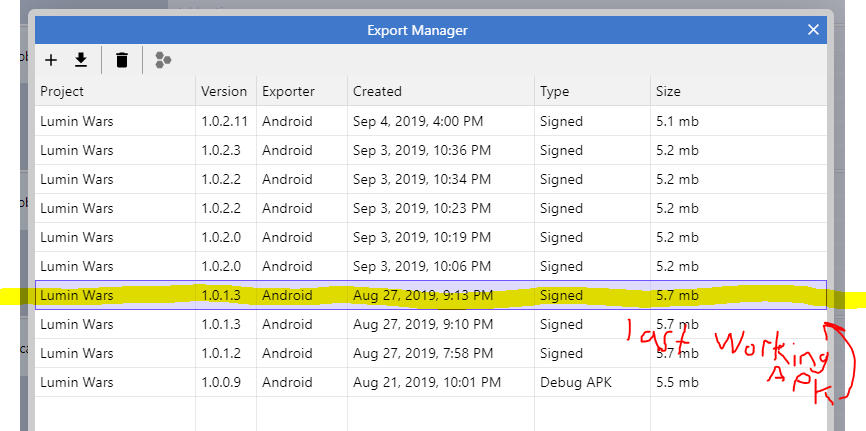Click the plus icon to add export

pos(51,60)
